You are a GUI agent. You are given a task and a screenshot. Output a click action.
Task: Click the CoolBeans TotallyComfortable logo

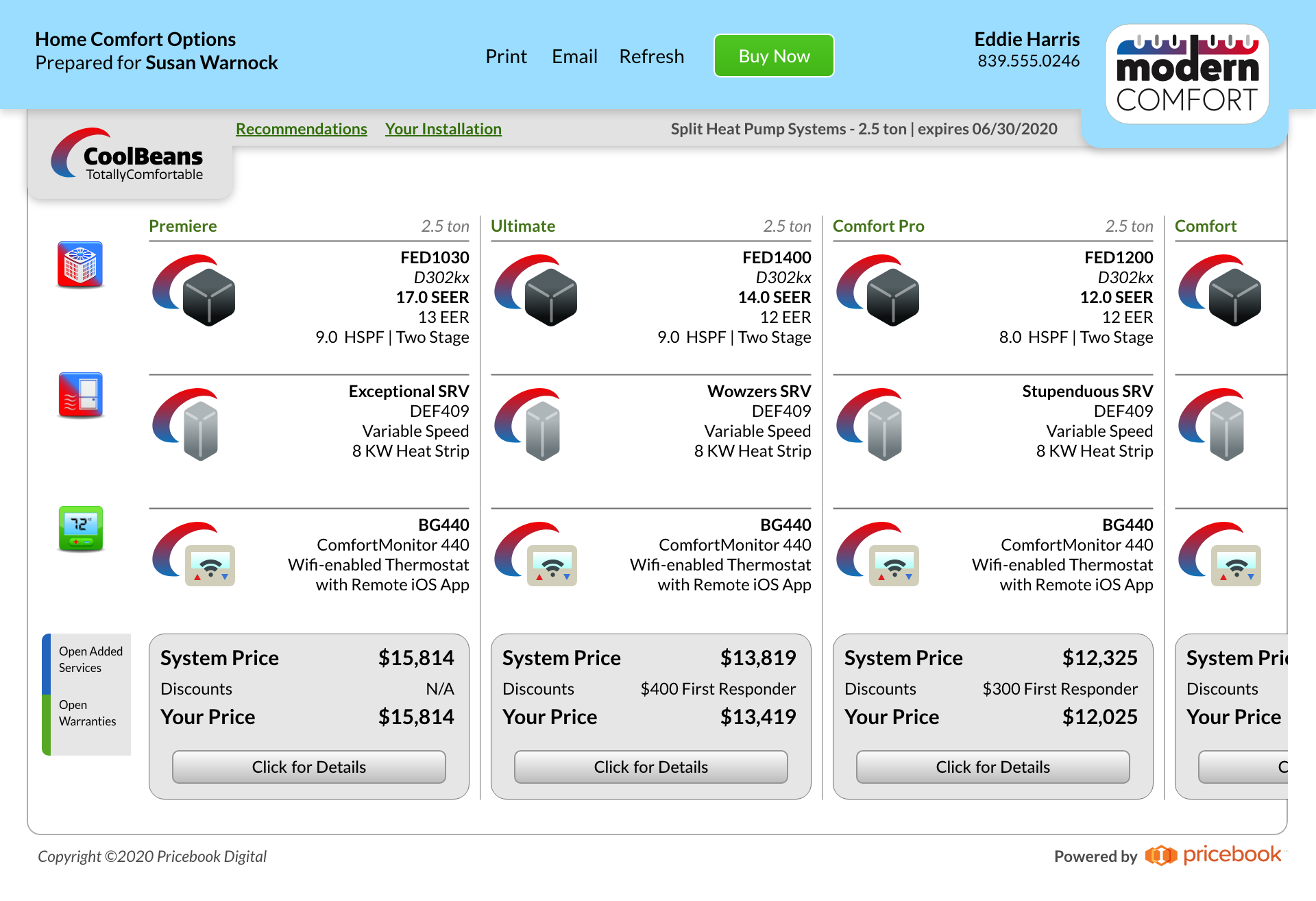coord(127,158)
